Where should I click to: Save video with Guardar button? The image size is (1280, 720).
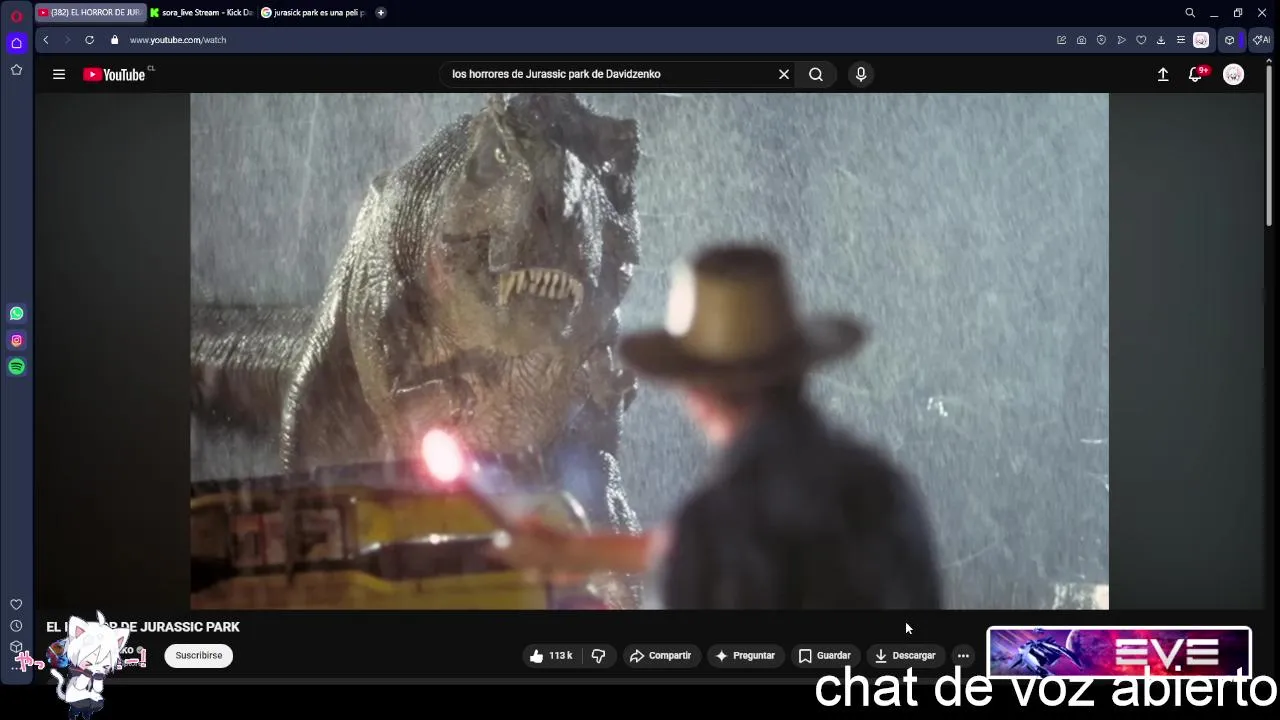[825, 656]
